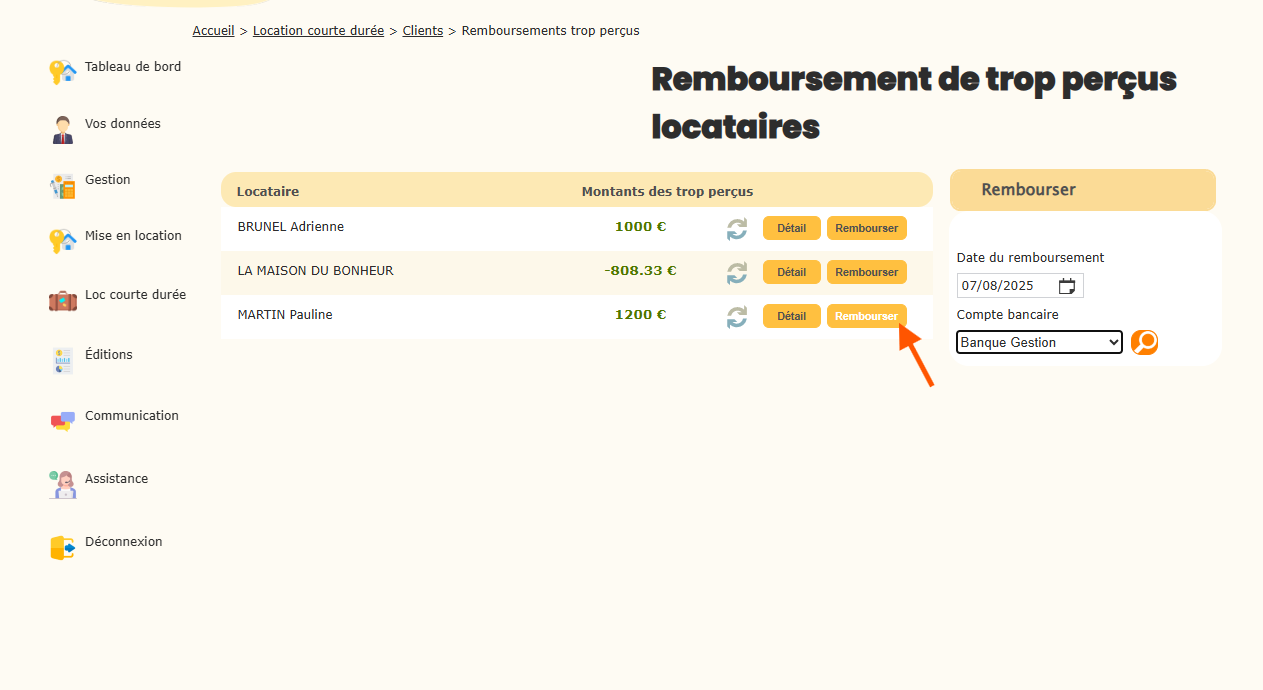Open Vos données menu item
Image resolution: width=1263 pixels, height=690 pixels.
123,124
